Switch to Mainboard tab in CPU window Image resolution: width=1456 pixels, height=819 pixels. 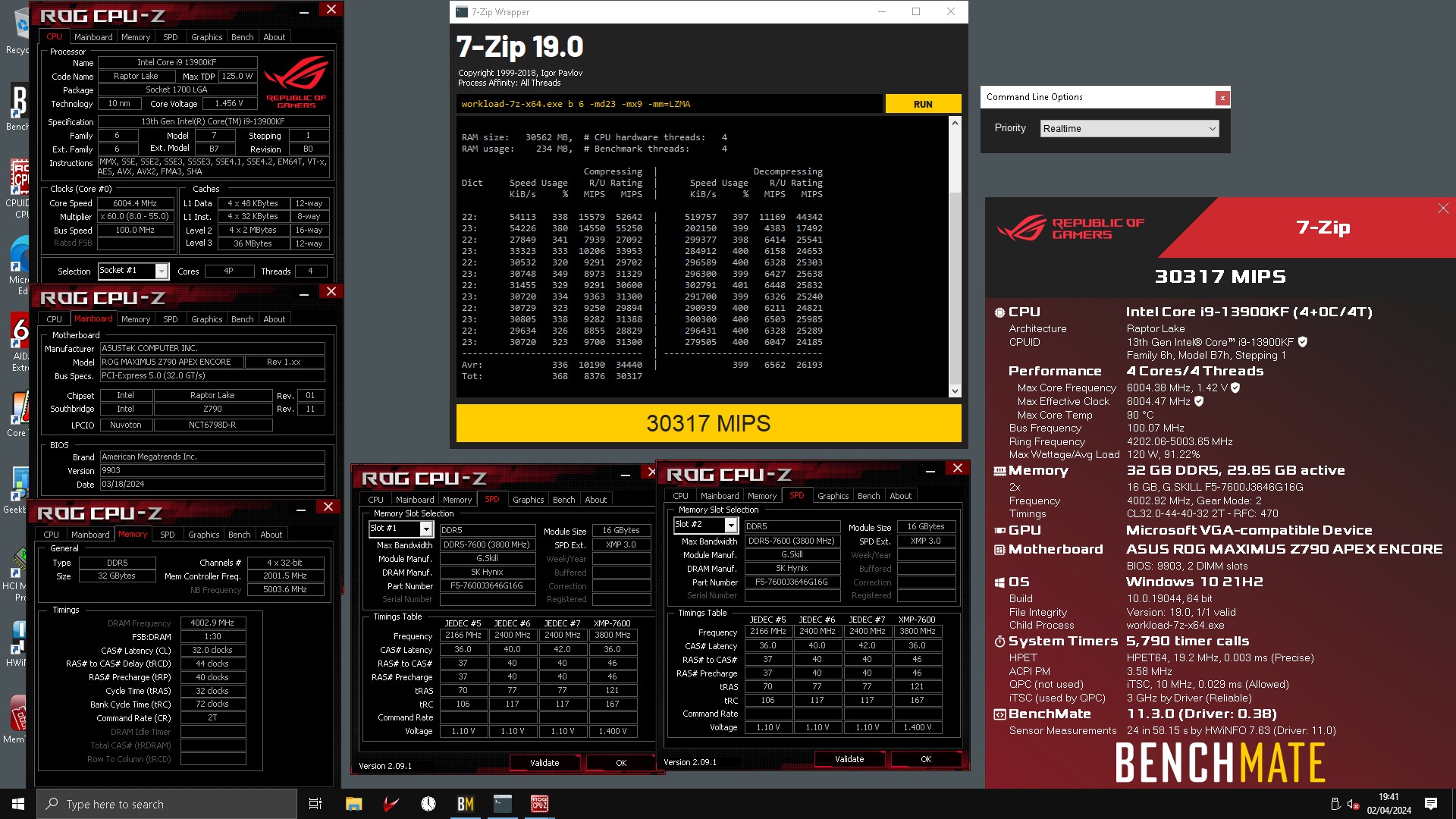tap(93, 37)
